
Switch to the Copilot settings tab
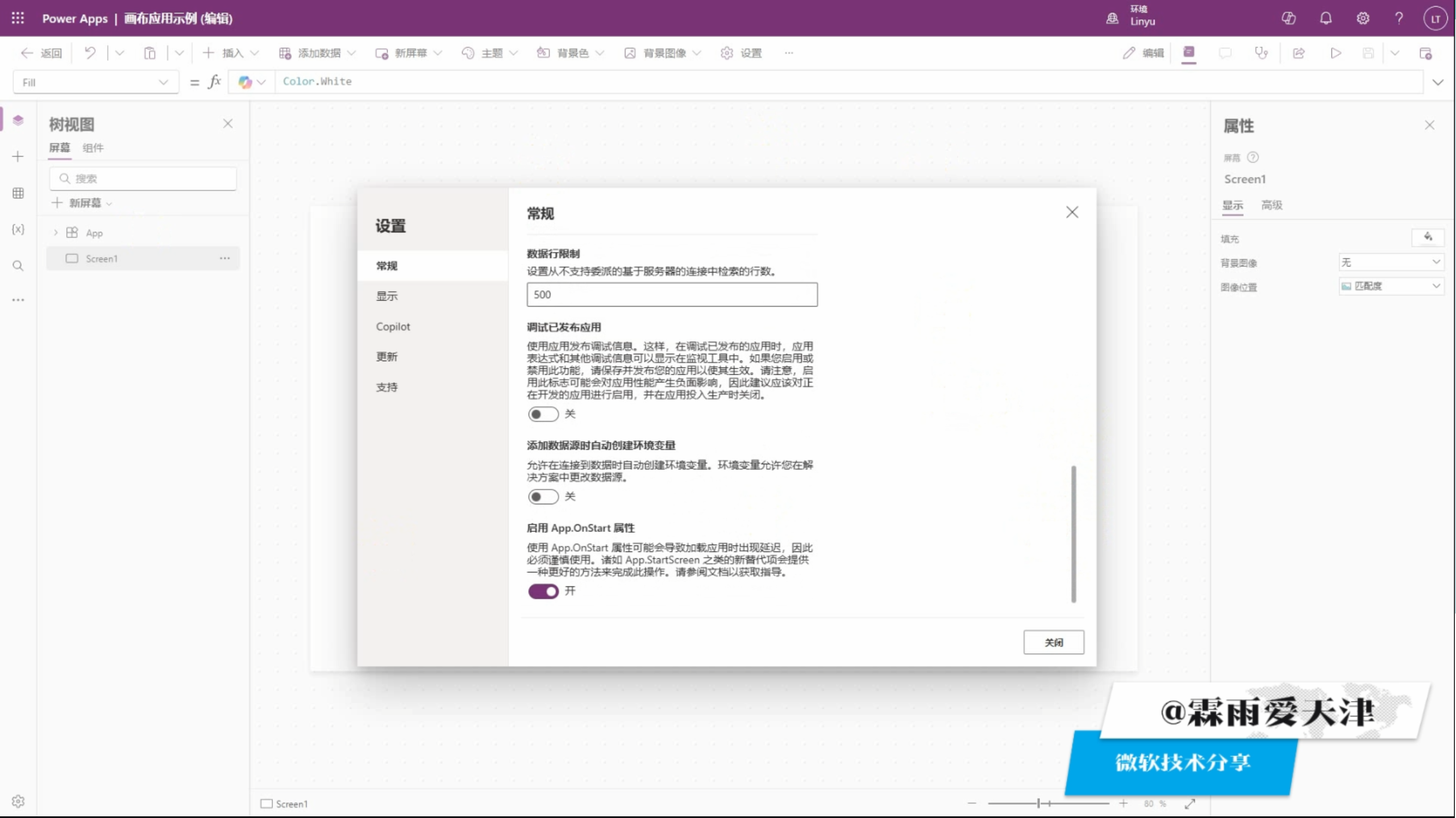click(393, 327)
